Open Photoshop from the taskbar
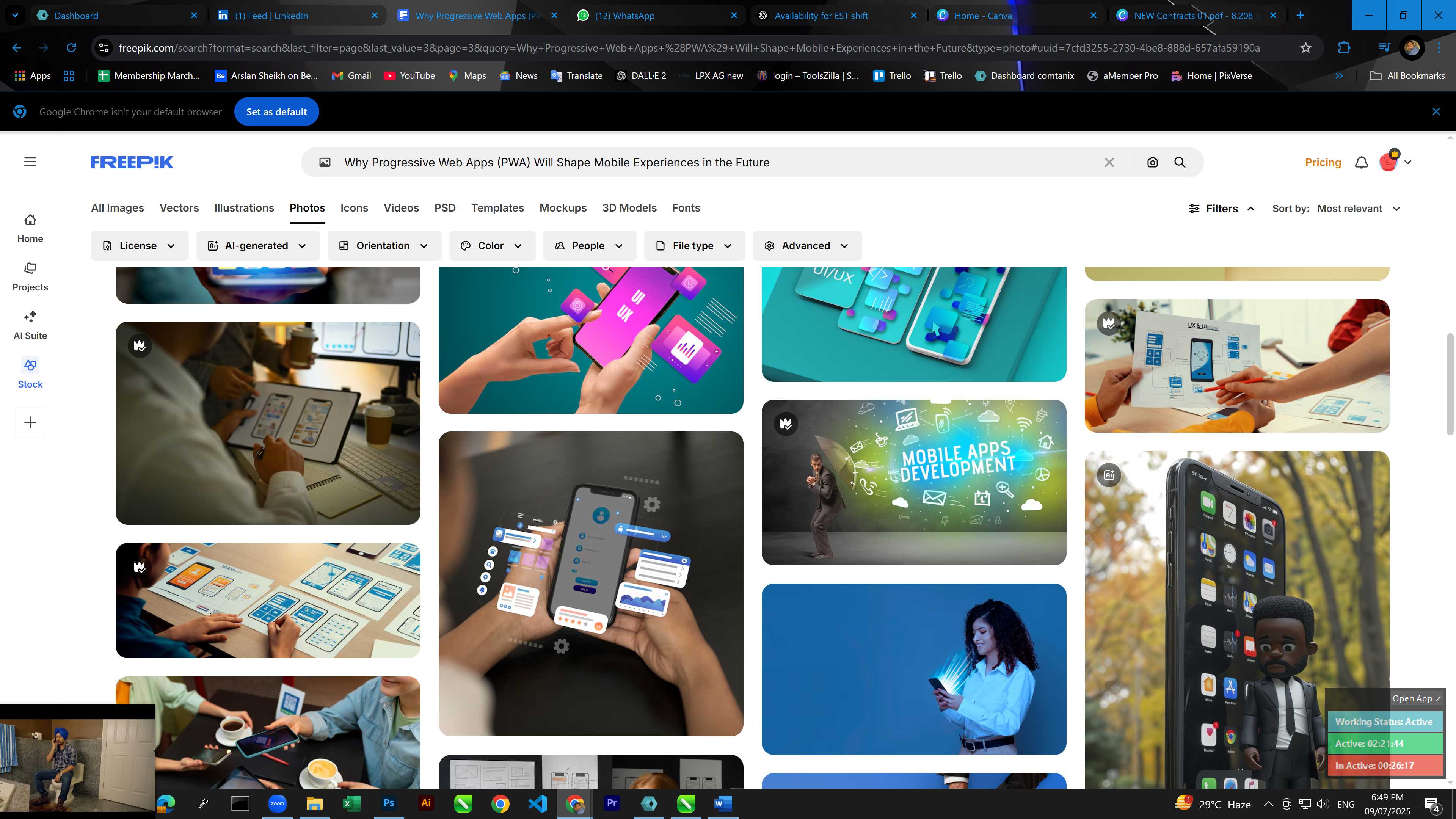The height and width of the screenshot is (819, 1456). (389, 803)
